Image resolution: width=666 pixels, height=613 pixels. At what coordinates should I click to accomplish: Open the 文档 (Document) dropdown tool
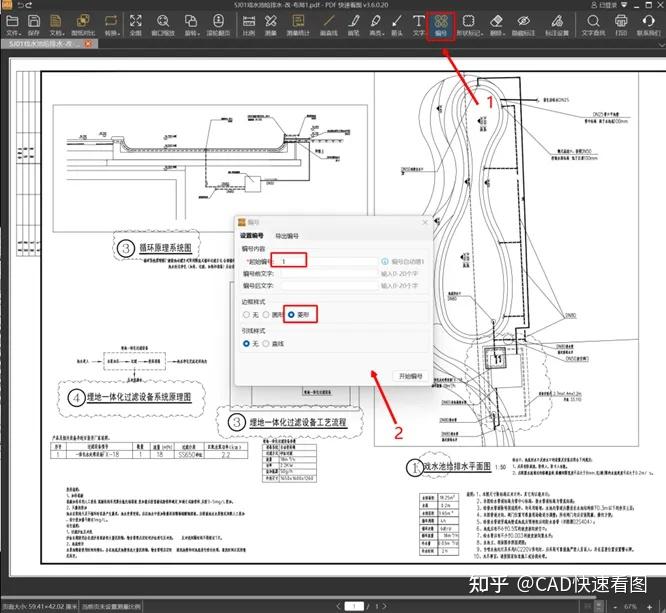[x=56, y=25]
